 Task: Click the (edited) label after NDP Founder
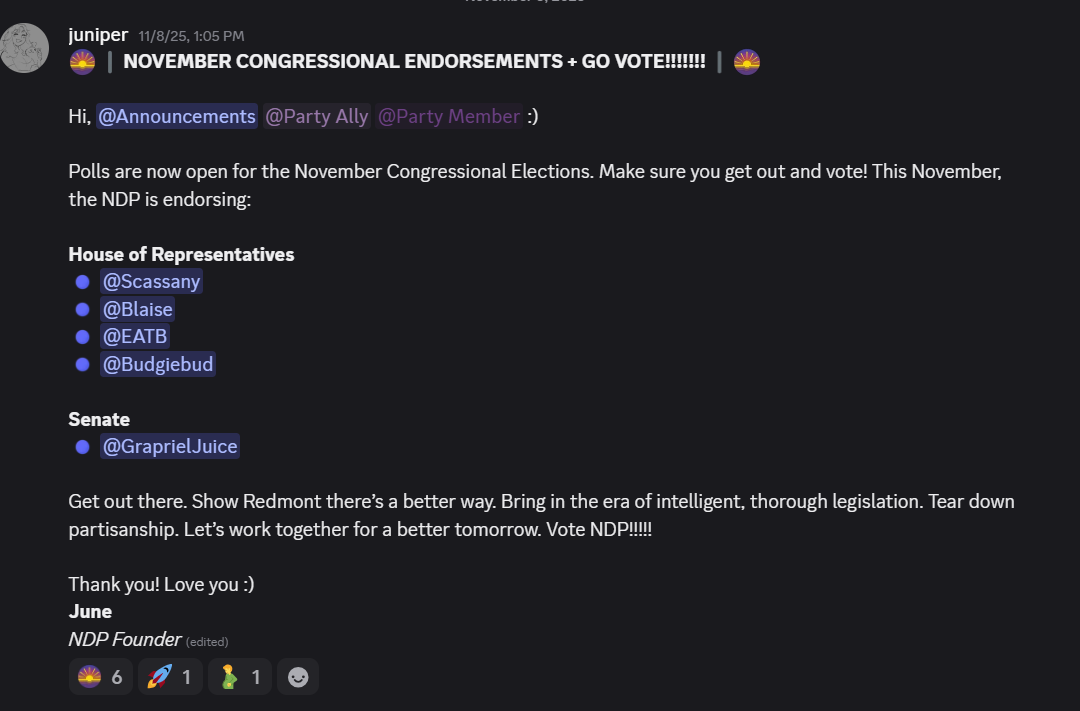207,641
